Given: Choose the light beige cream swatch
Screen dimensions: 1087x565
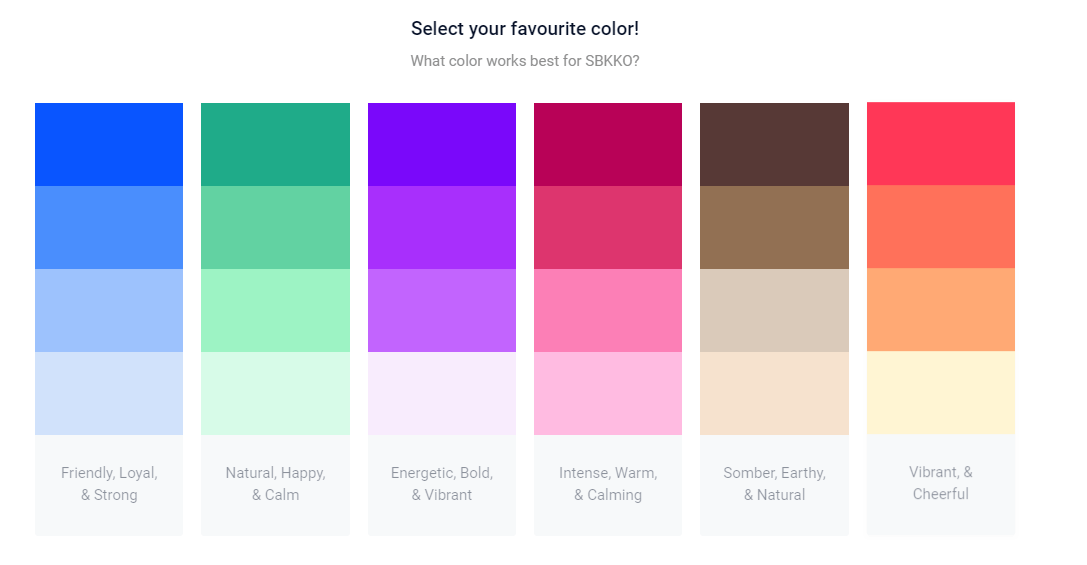Looking at the screenshot, I should point(774,393).
